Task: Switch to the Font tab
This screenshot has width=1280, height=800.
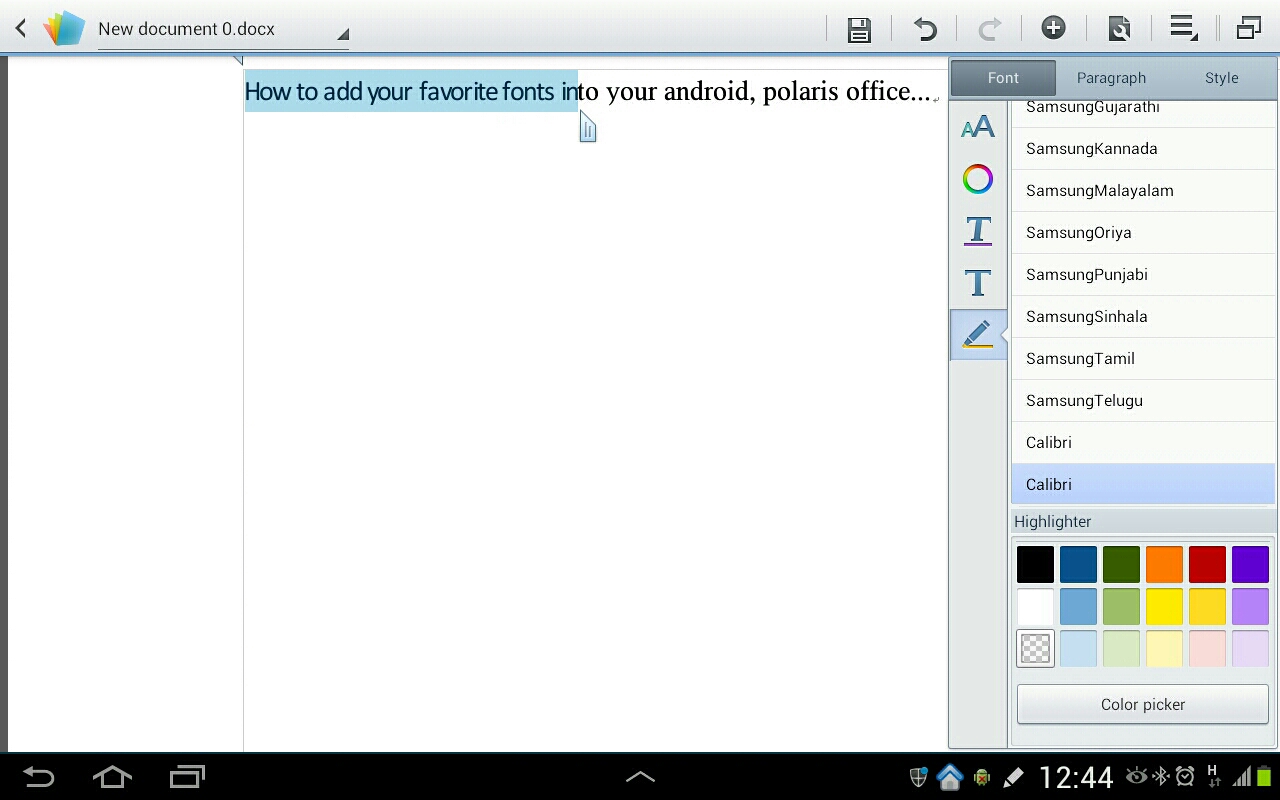Action: (x=1003, y=78)
